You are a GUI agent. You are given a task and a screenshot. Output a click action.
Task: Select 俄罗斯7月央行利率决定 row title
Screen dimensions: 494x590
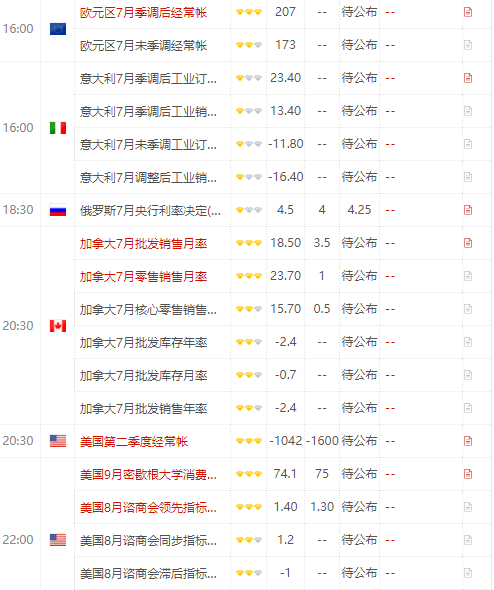click(150, 211)
